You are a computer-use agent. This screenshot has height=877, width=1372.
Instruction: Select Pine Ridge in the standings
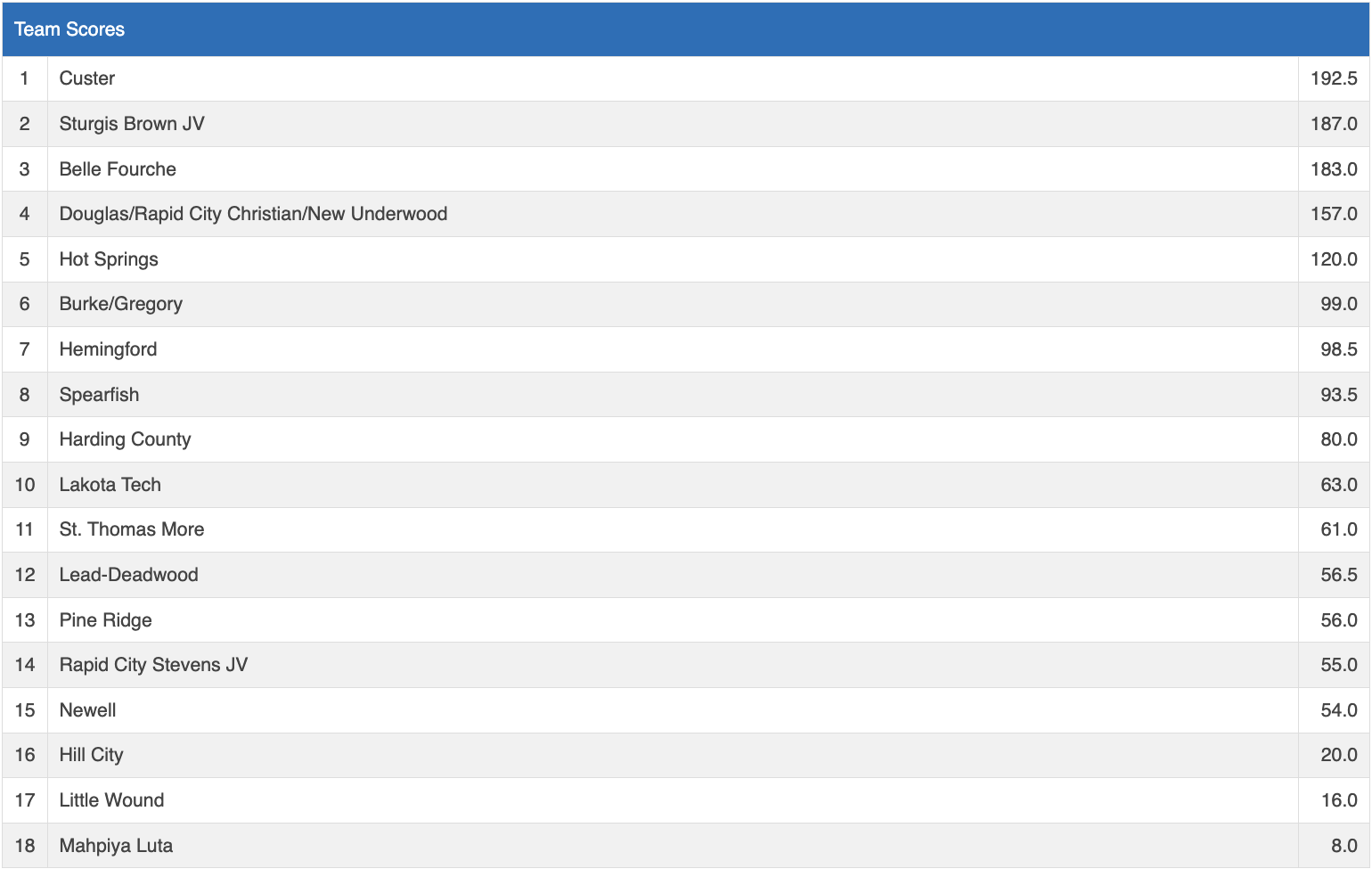(105, 620)
